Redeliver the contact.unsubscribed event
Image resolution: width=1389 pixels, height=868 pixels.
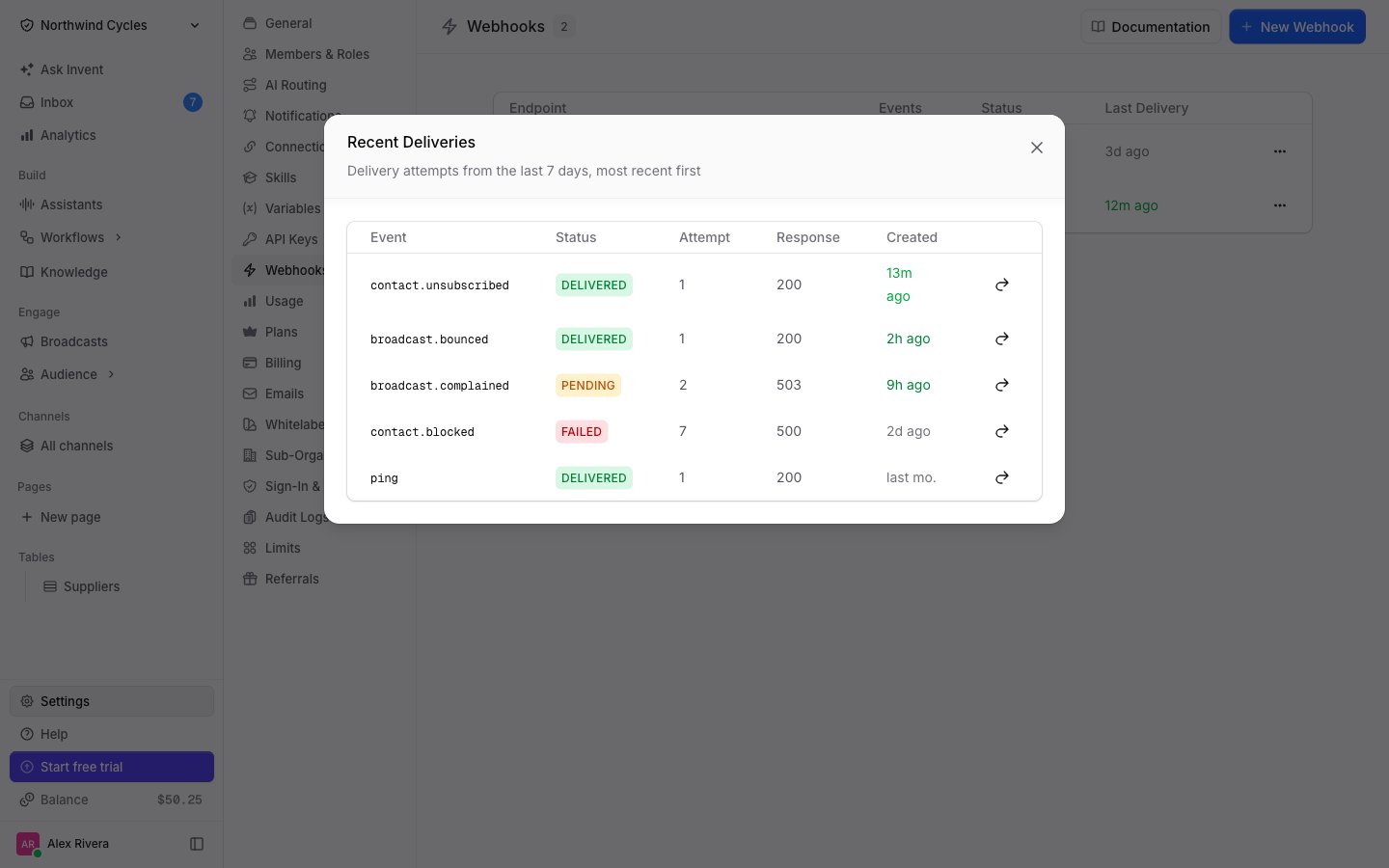click(x=1002, y=285)
